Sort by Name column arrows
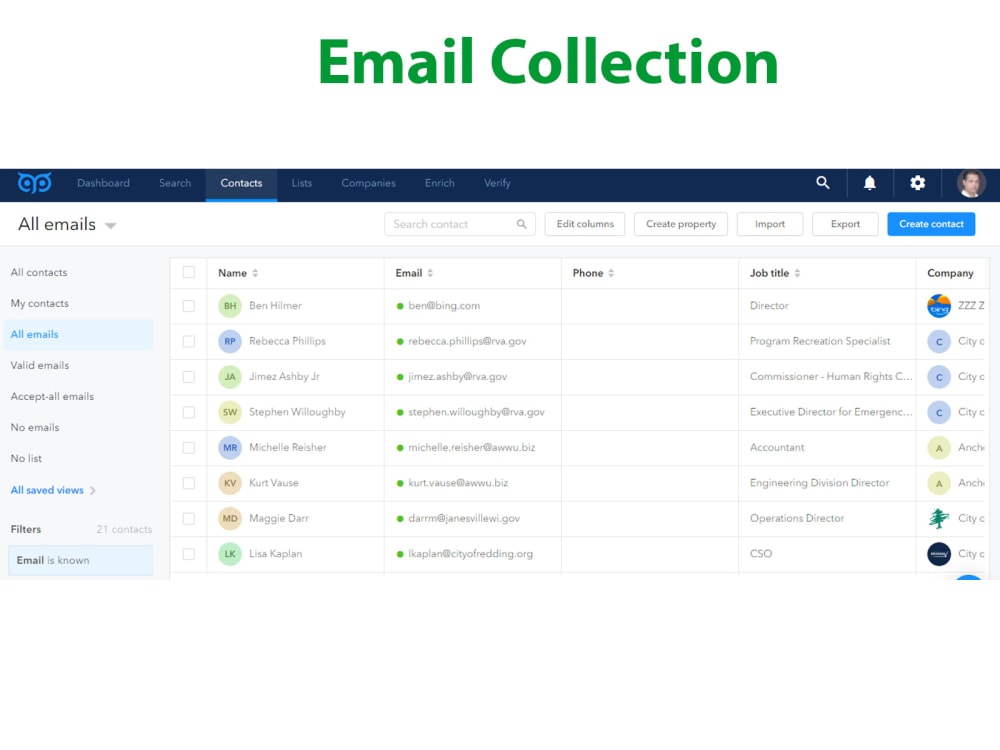Viewport: 1000px width, 750px height. coord(255,273)
